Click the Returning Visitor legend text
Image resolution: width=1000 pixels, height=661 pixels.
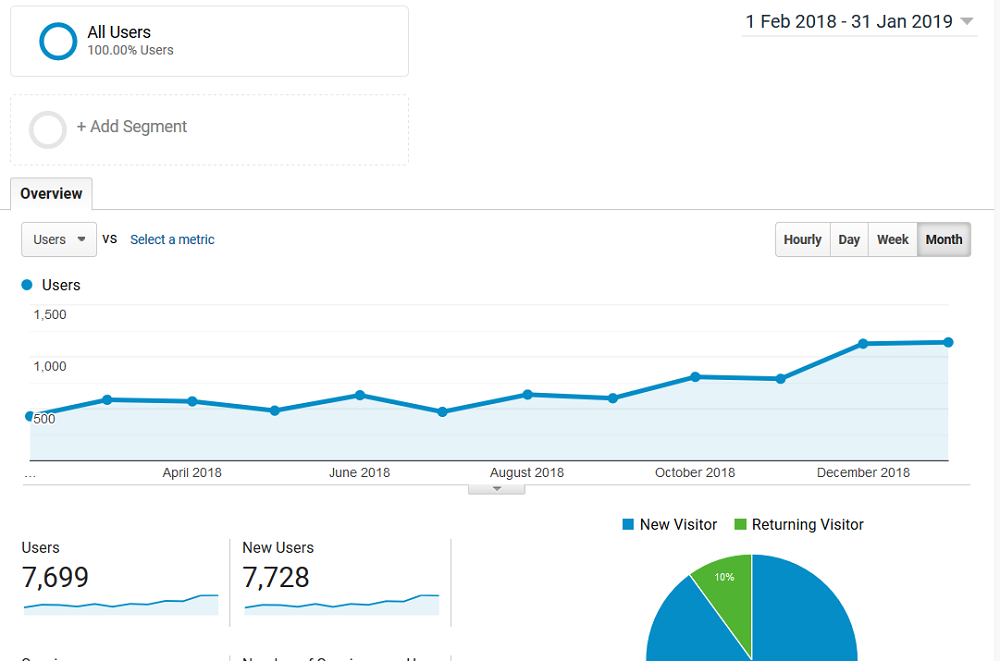point(807,524)
